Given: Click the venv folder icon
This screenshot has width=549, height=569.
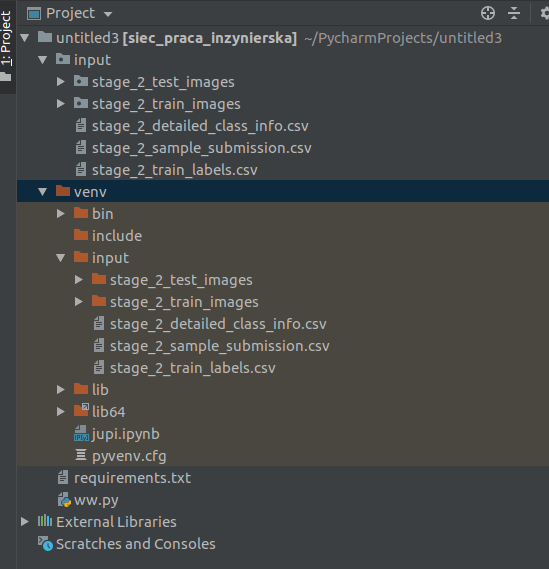Looking at the screenshot, I should pos(63,191).
